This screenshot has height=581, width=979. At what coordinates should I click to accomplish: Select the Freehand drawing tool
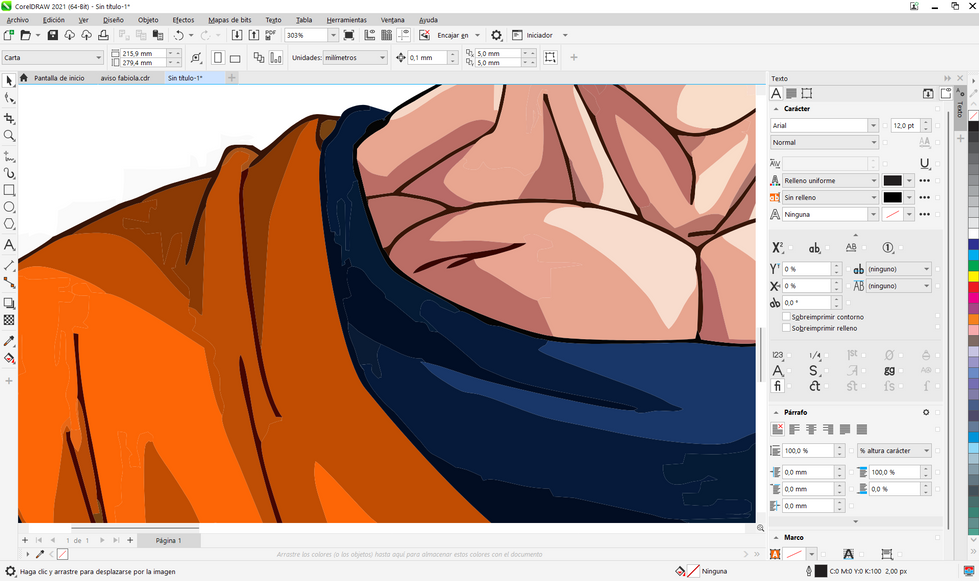(x=9, y=156)
